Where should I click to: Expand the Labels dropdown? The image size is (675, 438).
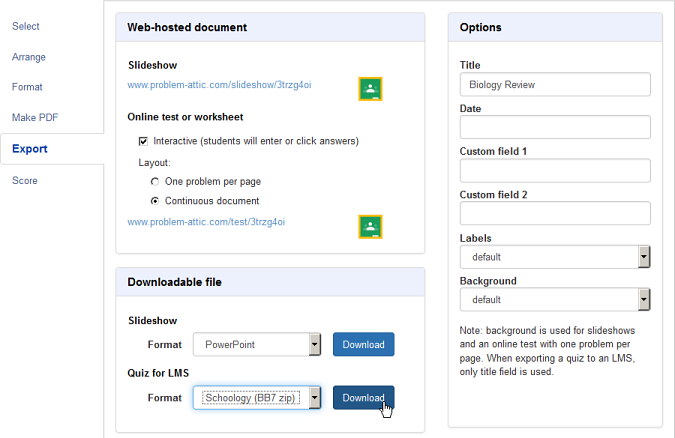click(x=555, y=257)
